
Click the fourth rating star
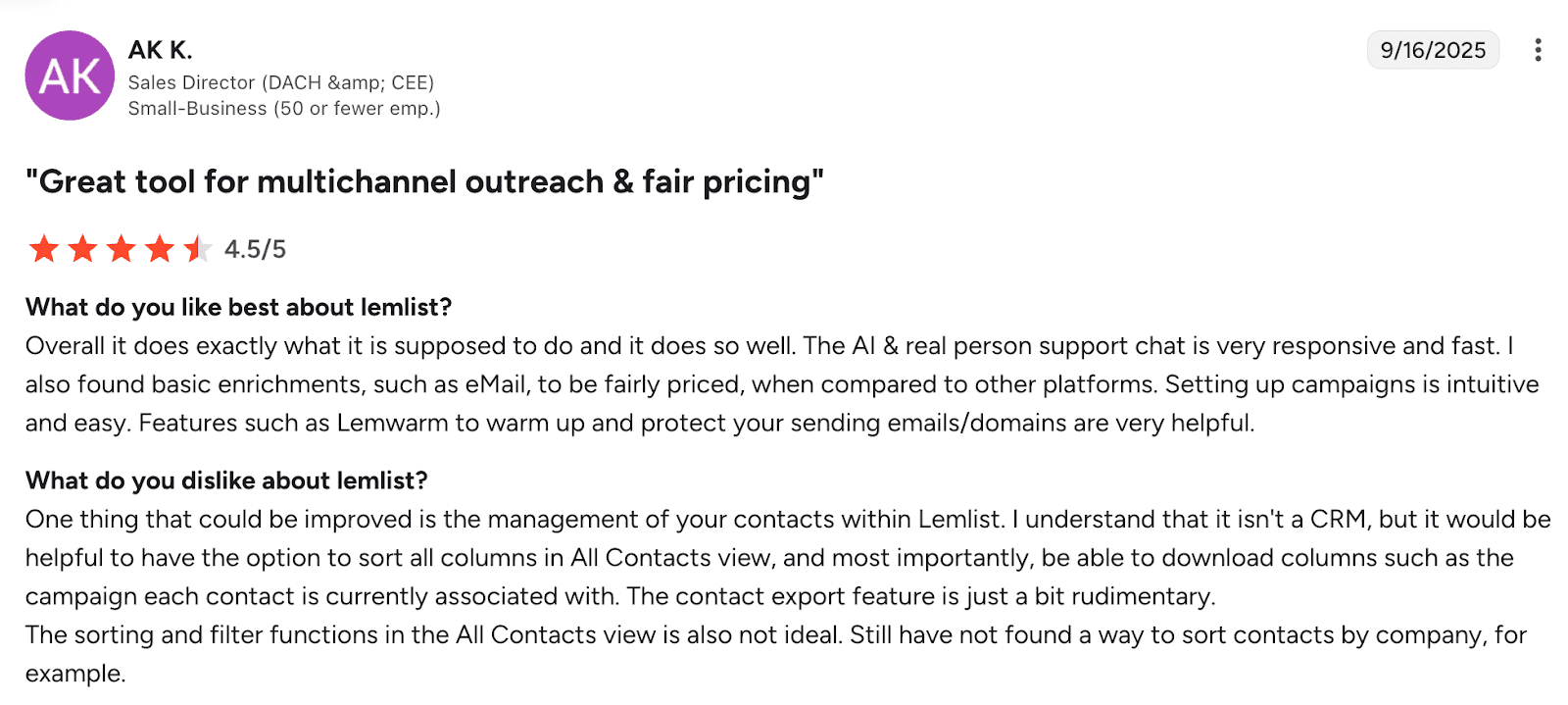click(160, 249)
